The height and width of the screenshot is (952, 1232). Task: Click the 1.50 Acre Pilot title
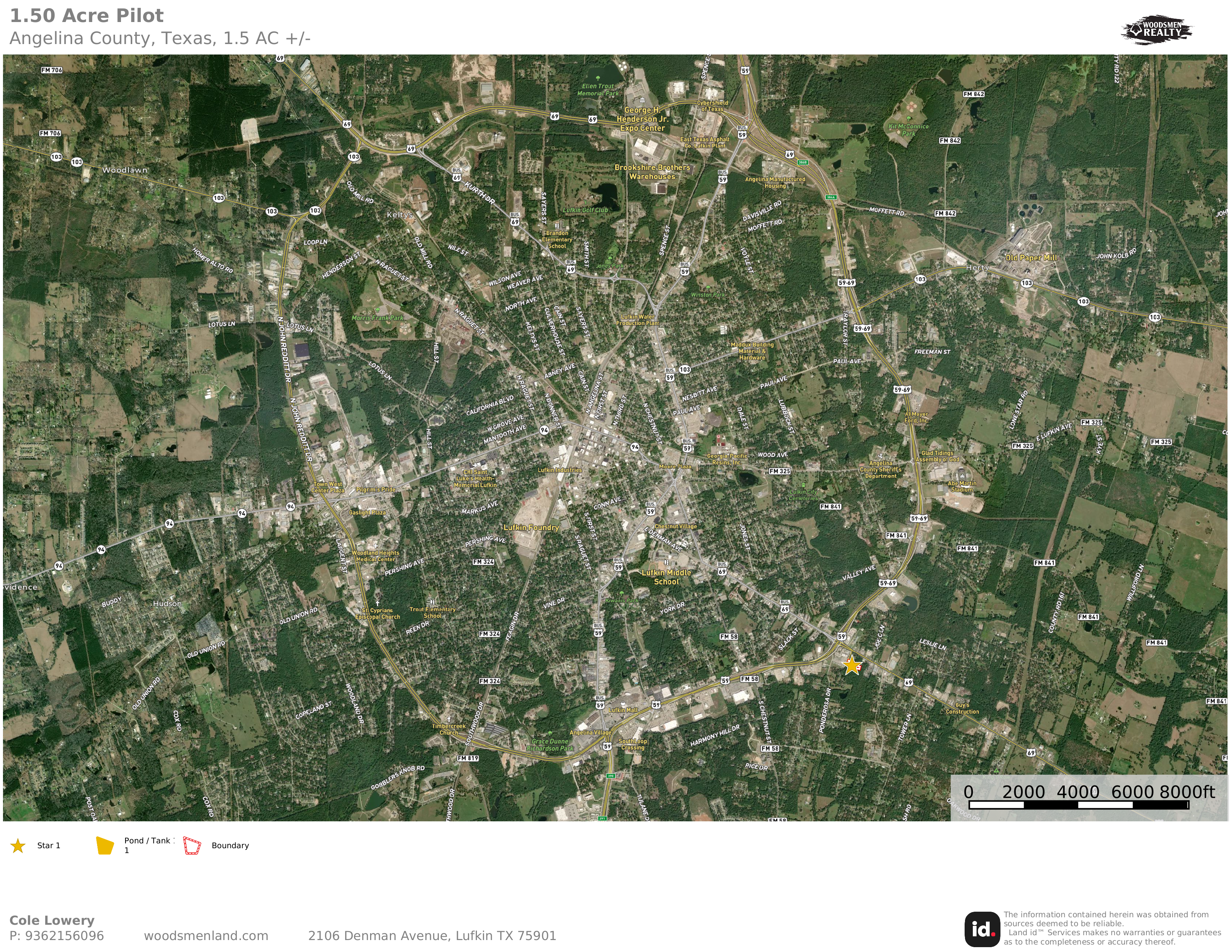tap(86, 16)
